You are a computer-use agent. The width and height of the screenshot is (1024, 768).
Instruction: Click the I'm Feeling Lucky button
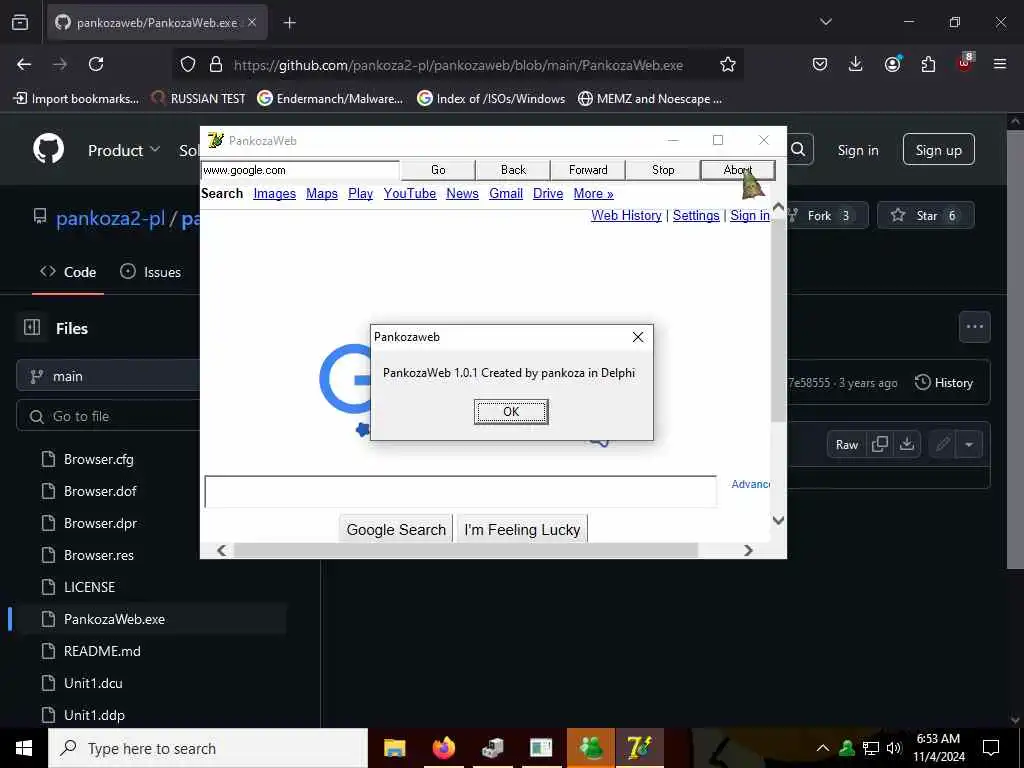522,529
